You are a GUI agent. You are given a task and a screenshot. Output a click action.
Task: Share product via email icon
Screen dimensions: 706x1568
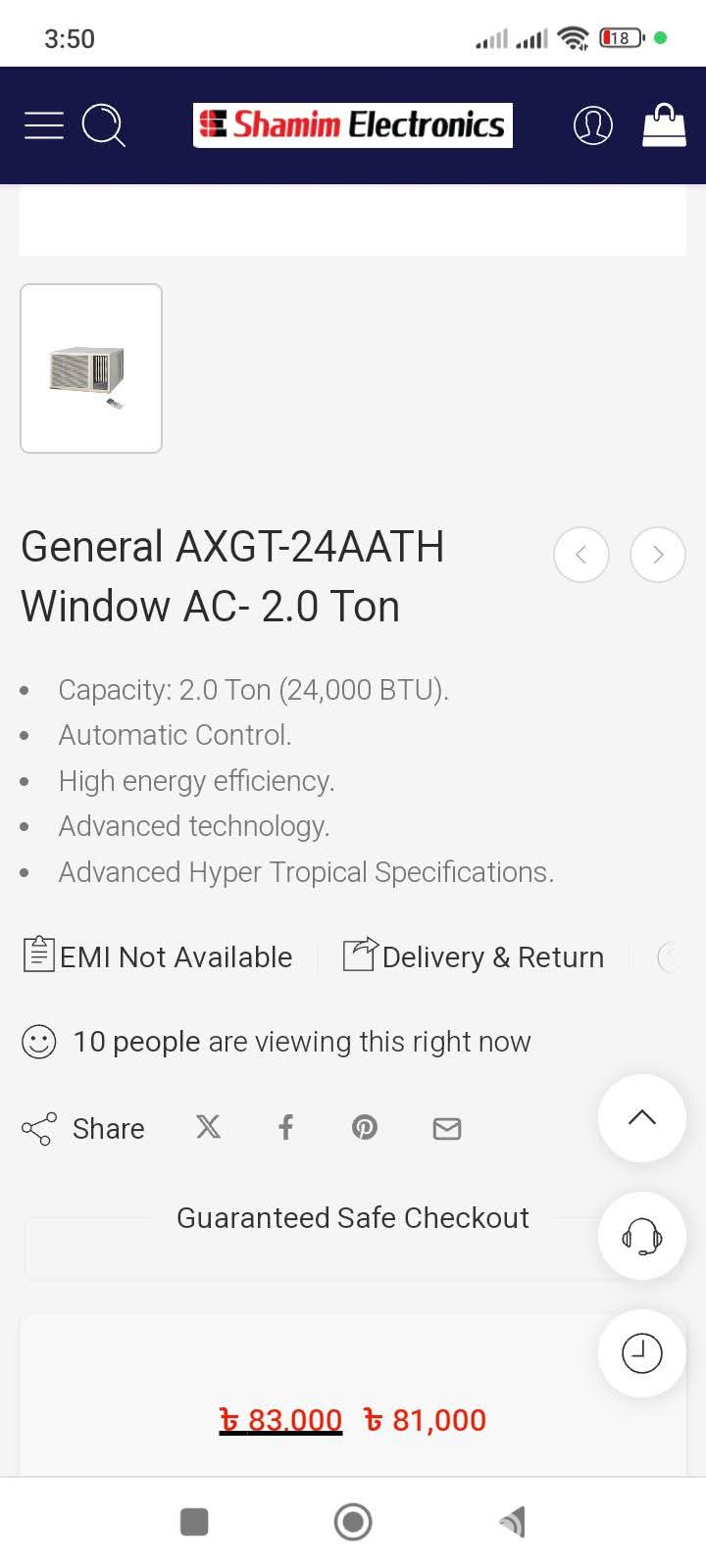tap(447, 1128)
